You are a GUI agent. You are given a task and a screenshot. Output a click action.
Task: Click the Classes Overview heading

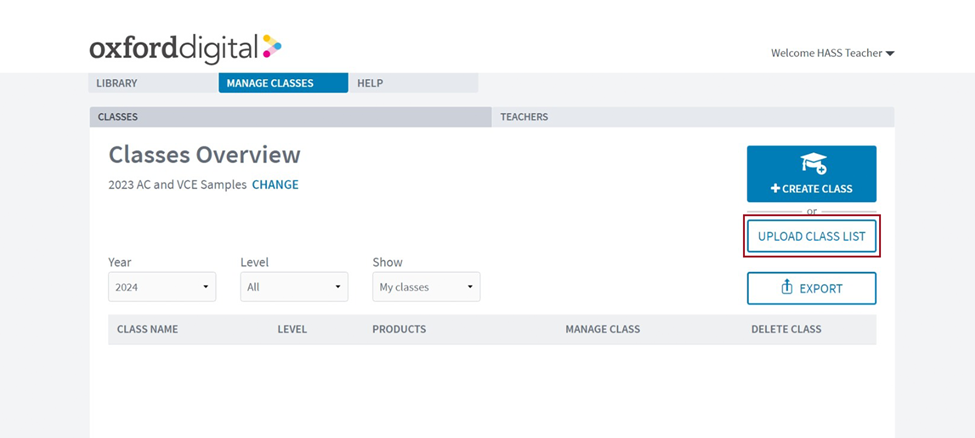(x=205, y=155)
